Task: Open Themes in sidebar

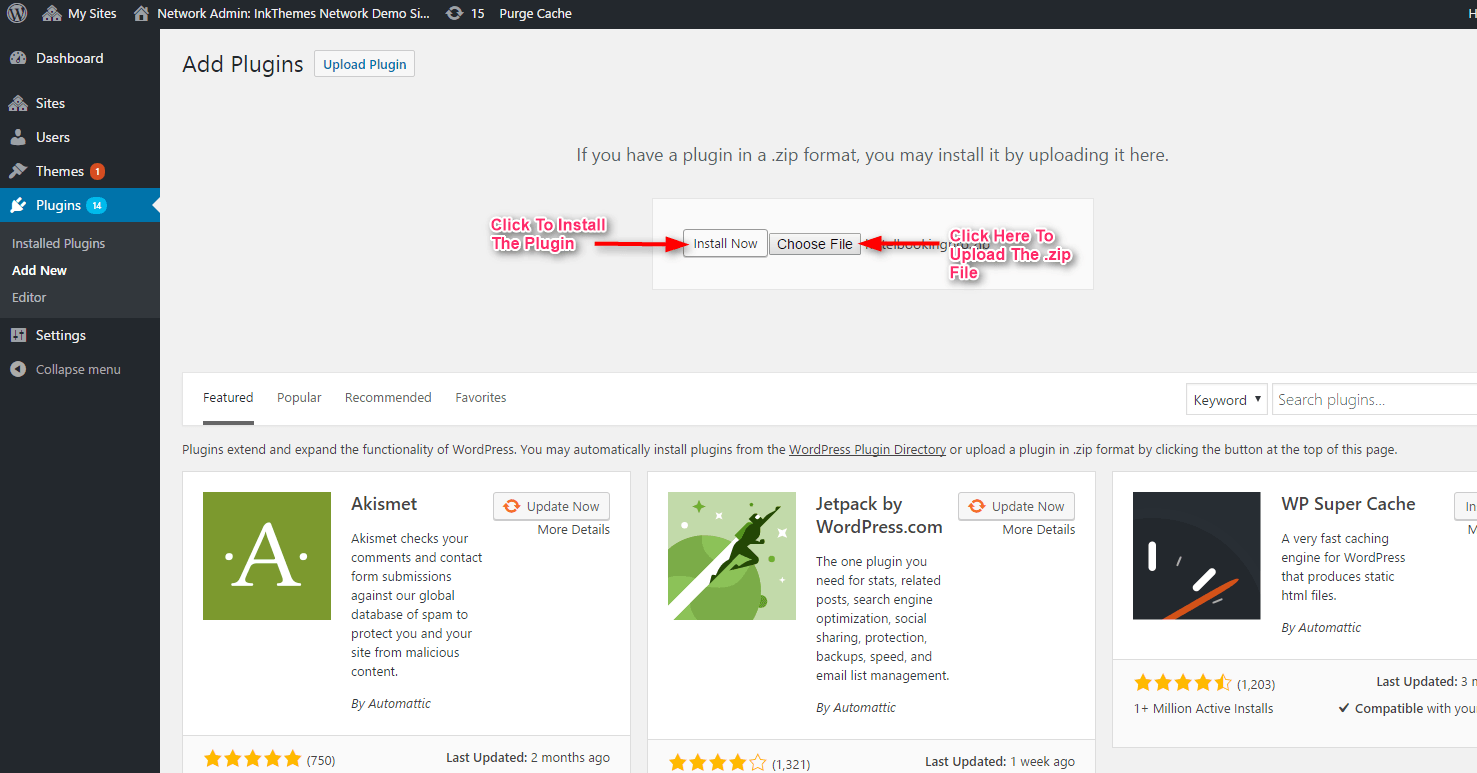Action: coord(60,171)
